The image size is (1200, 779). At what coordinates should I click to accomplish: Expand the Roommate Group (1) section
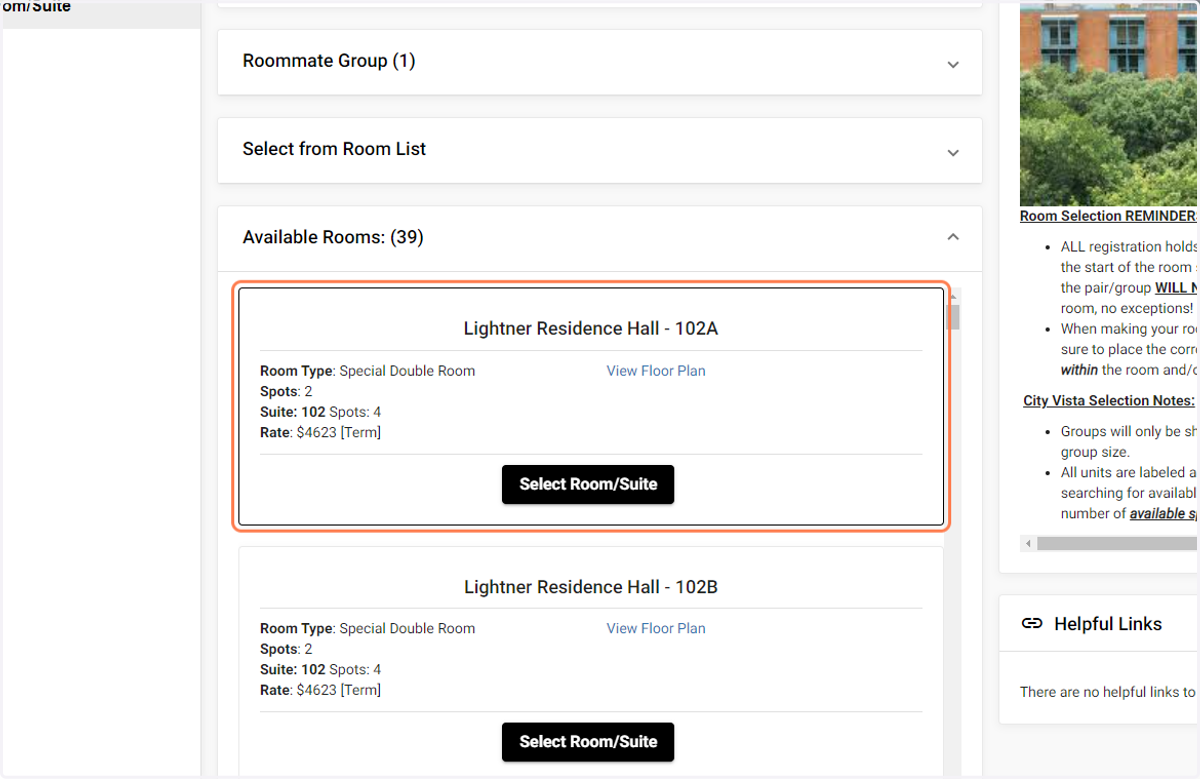coord(599,62)
